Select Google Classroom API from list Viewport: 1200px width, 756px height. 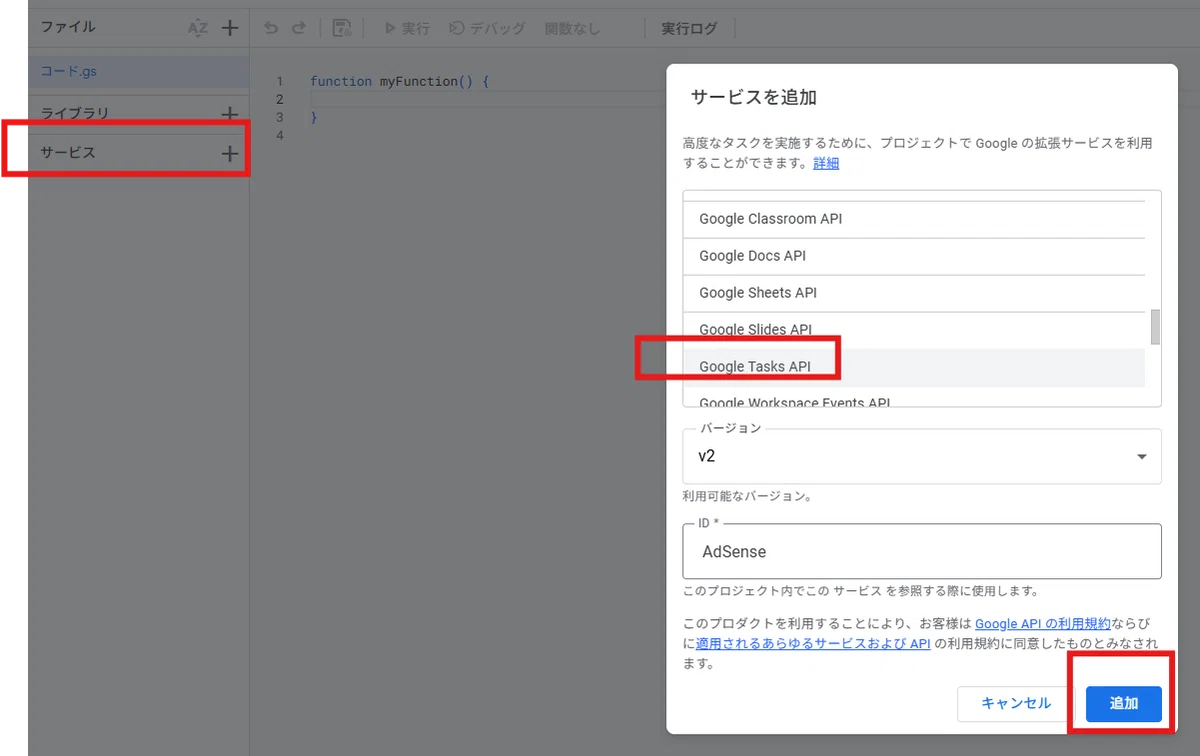pyautogui.click(x=914, y=219)
